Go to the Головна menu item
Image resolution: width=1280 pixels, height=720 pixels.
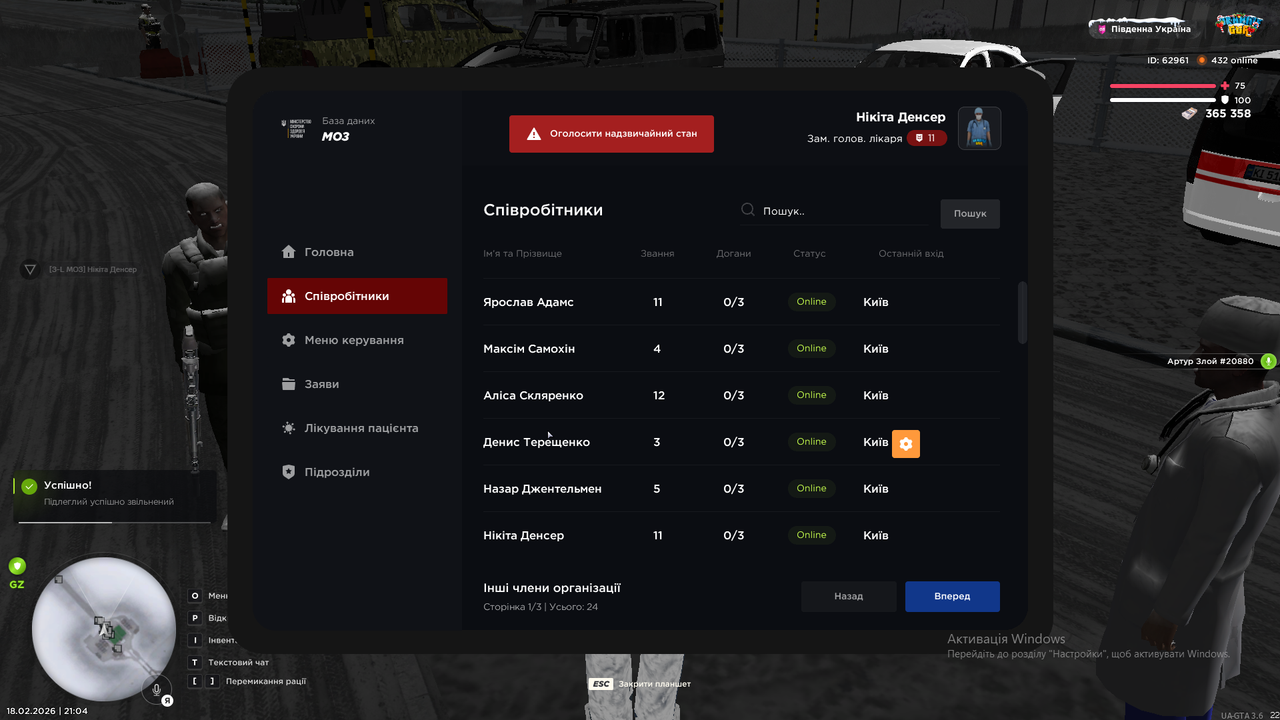(x=357, y=252)
